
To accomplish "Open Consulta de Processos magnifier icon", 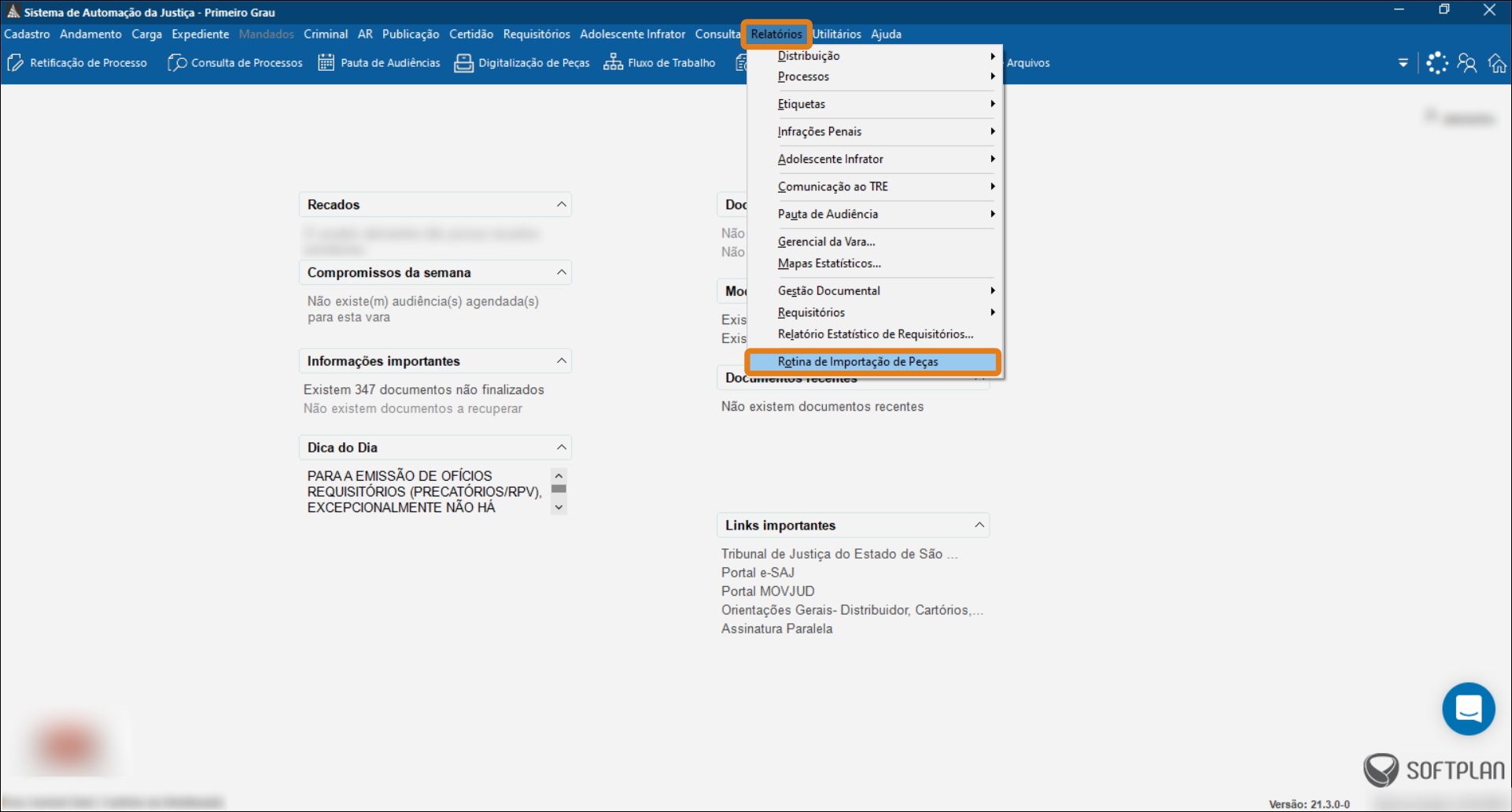I will (x=177, y=63).
